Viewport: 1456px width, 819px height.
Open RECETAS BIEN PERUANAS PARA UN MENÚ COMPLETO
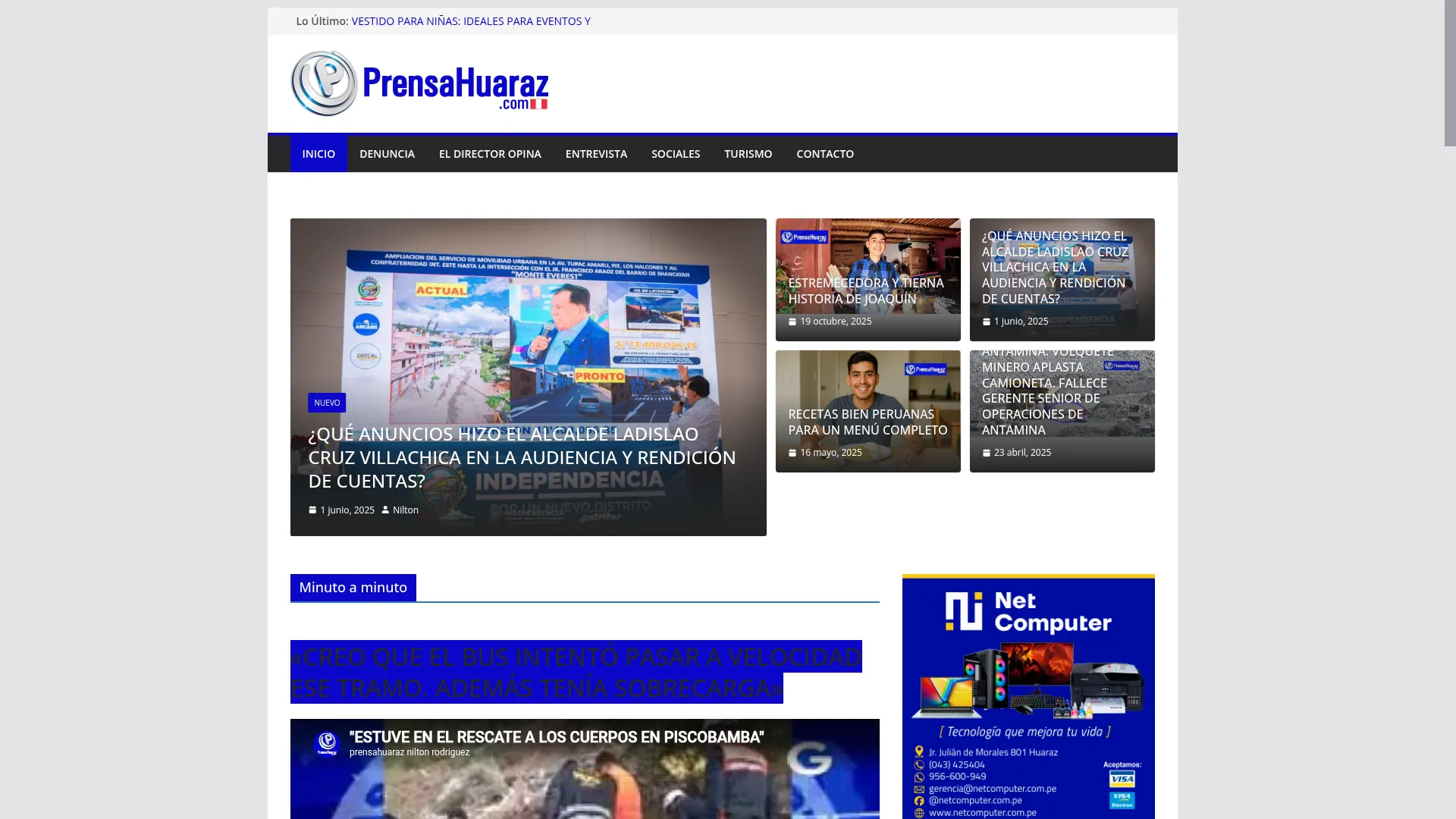click(x=868, y=422)
